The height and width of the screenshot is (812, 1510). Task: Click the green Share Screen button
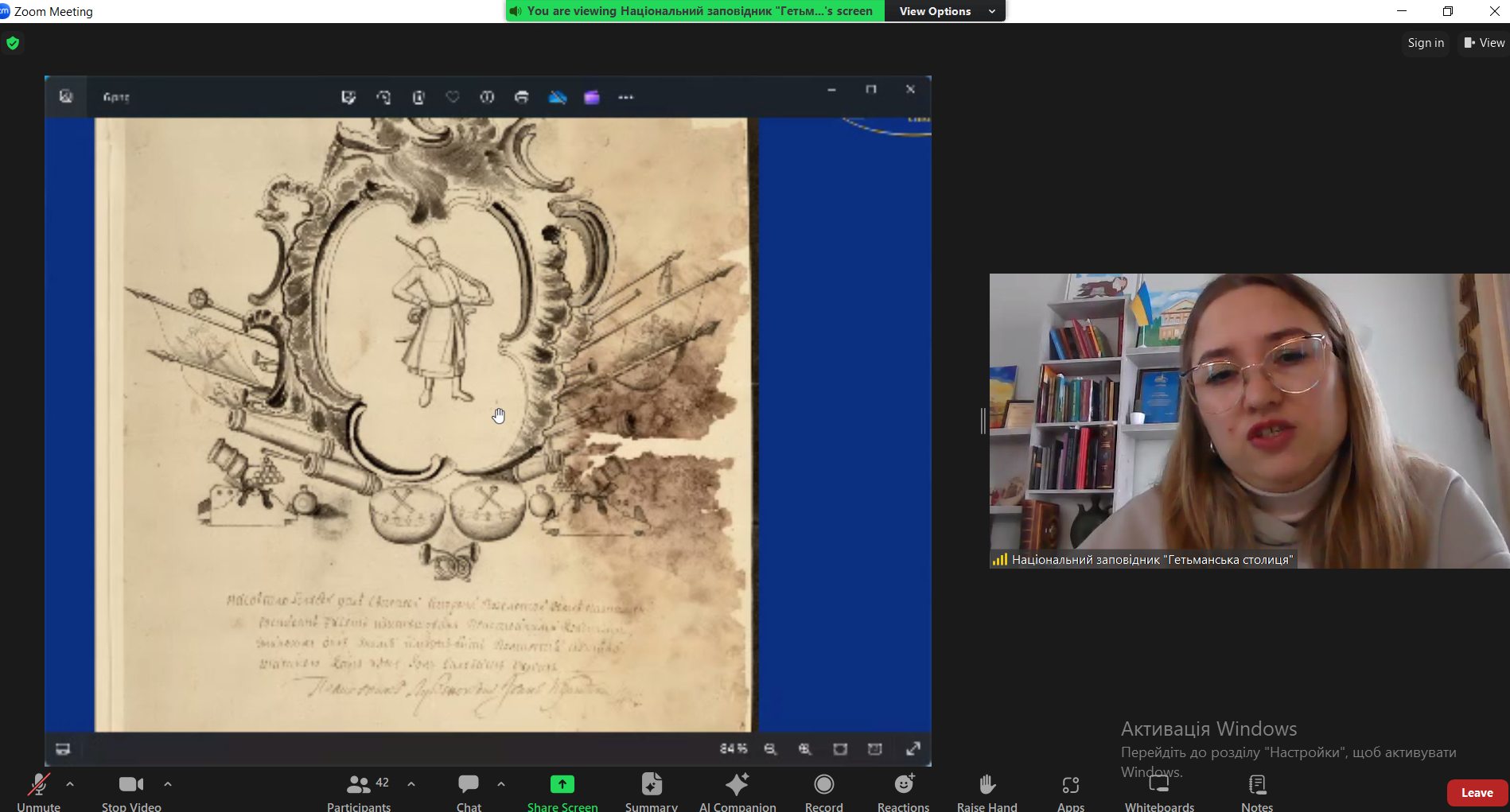tap(562, 791)
